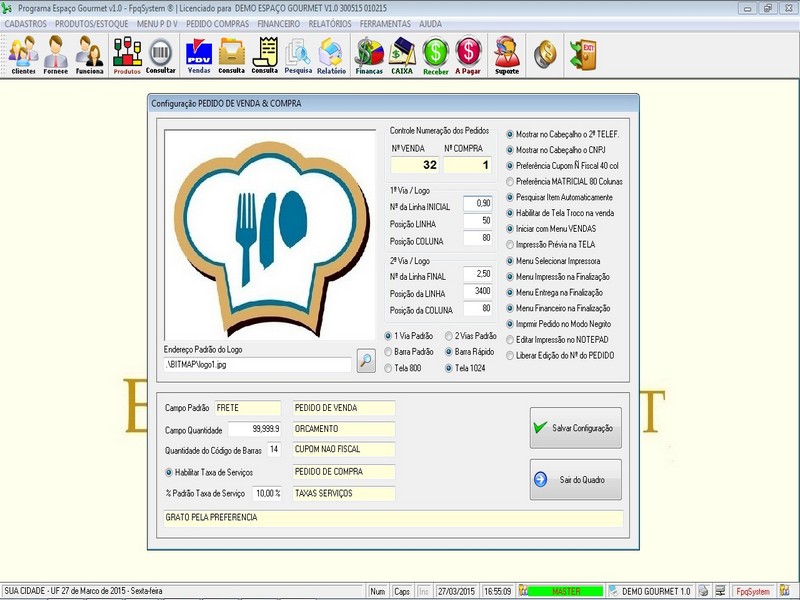Open the PRODUTOS/ESTOQUE menu
Viewport: 800px width, 600px height.
[x=91, y=24]
